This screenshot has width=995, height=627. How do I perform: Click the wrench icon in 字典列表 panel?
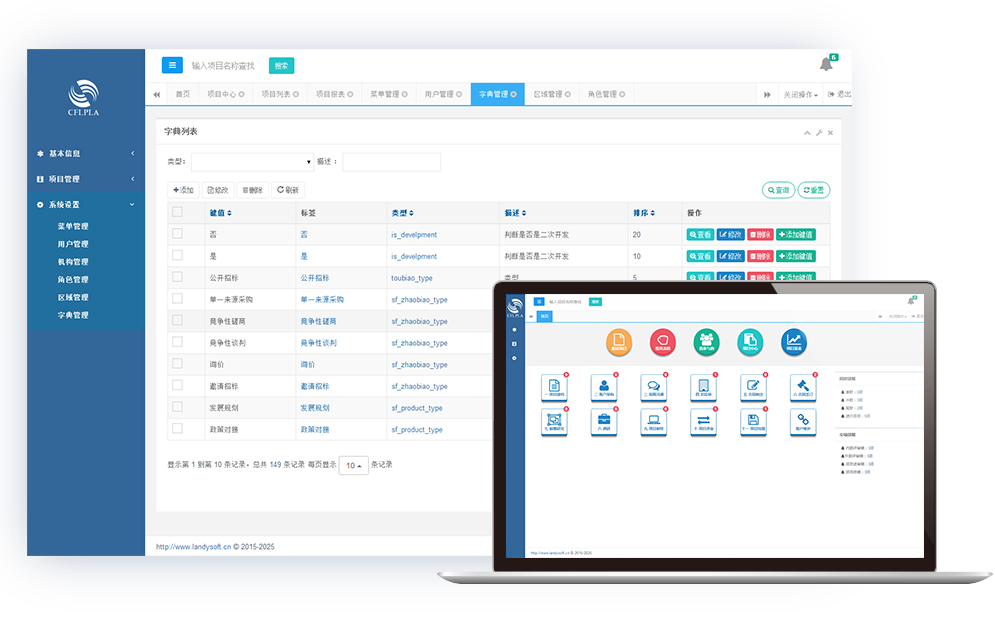coord(818,132)
